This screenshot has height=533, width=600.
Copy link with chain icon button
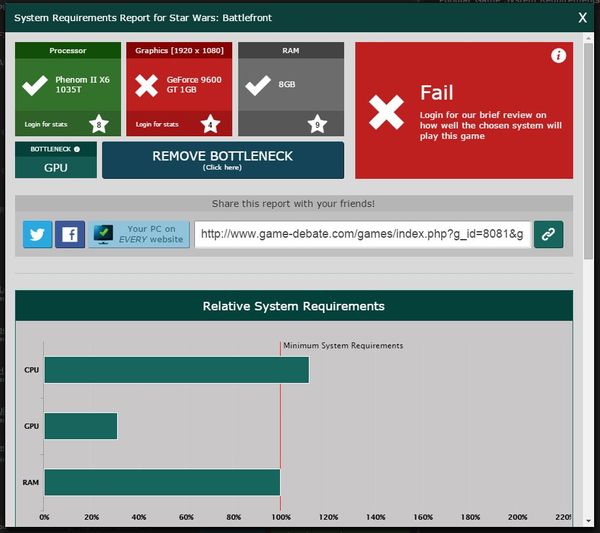click(x=548, y=234)
